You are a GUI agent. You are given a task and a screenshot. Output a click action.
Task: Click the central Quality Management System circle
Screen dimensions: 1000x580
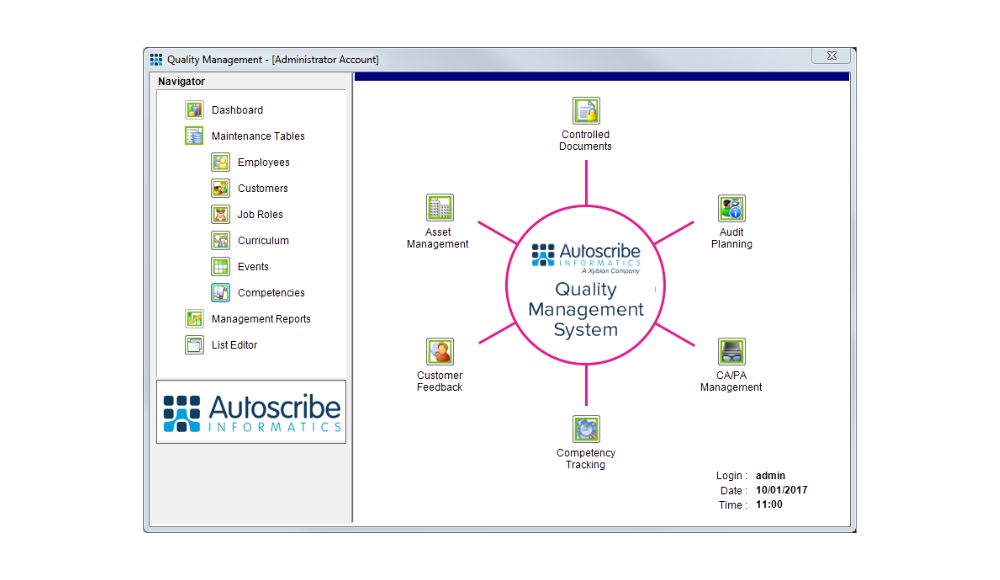586,290
